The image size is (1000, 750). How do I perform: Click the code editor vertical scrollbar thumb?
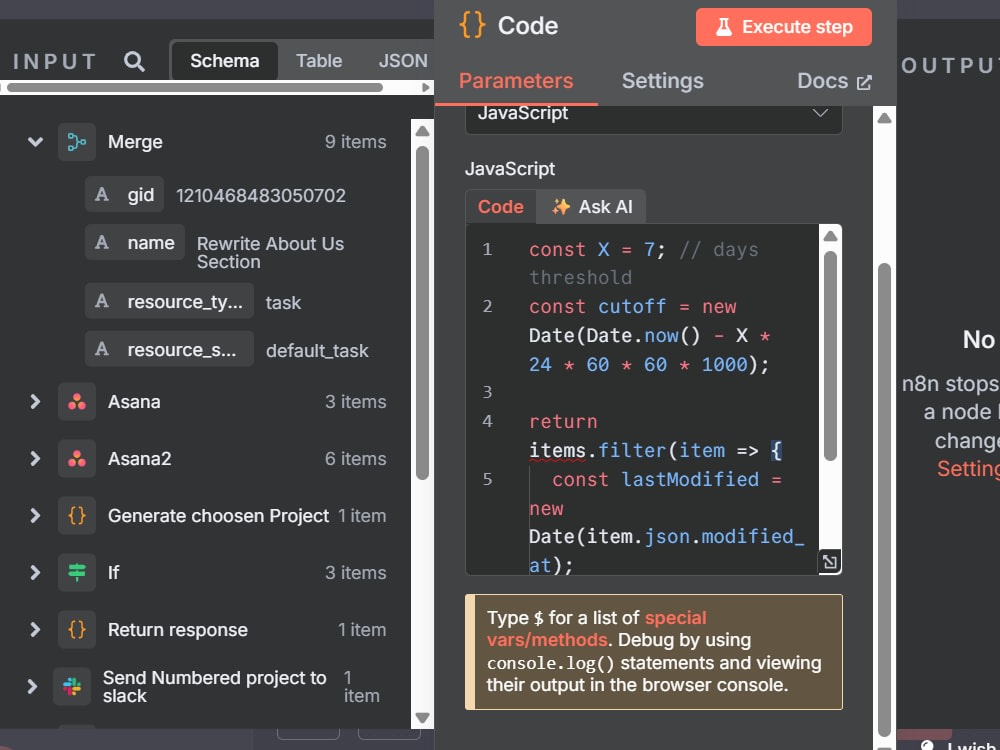tap(830, 356)
